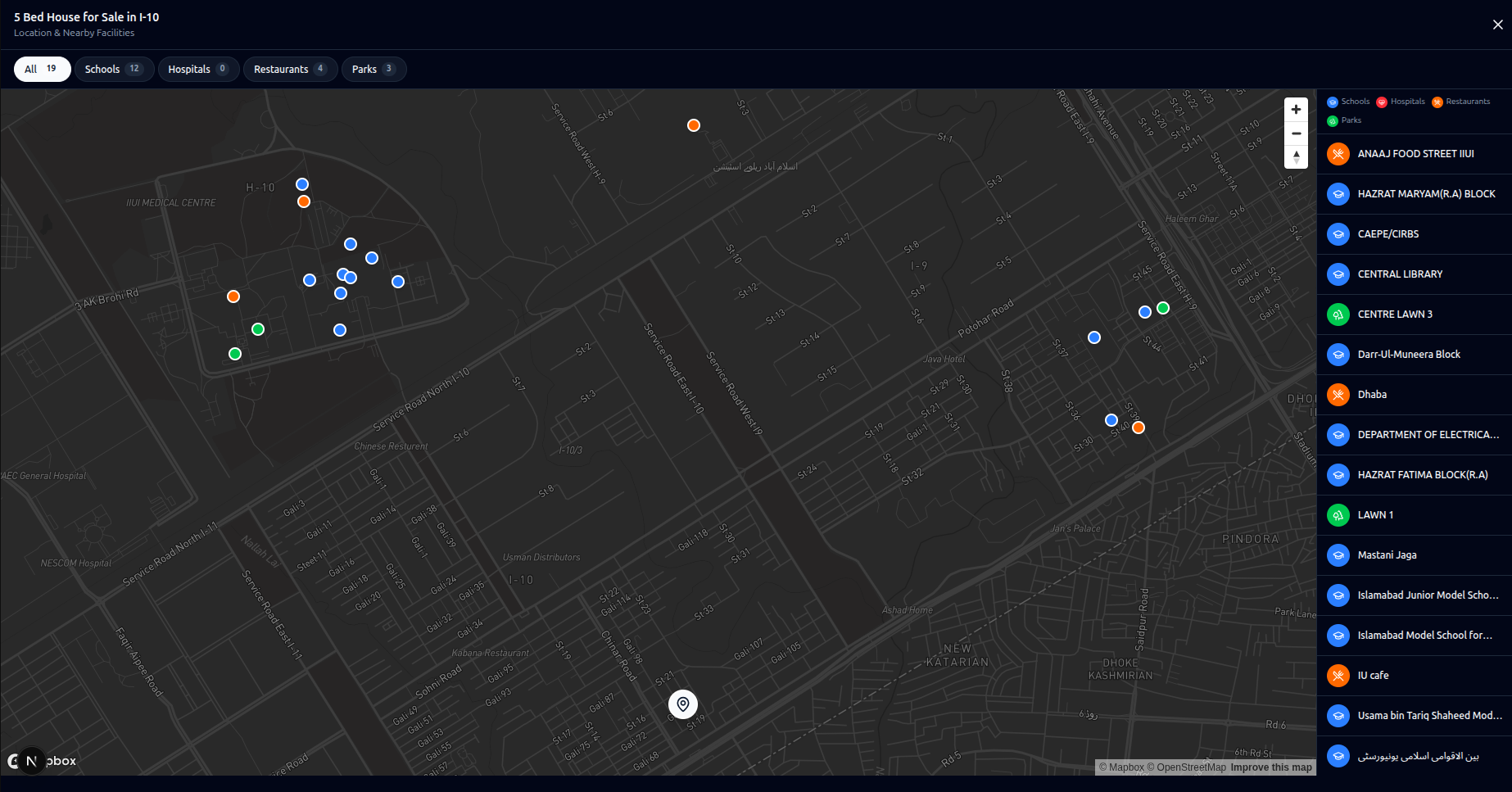Viewport: 1512px width, 792px height.
Task: Click the orange restaurant marker near railway station
Action: 694,125
